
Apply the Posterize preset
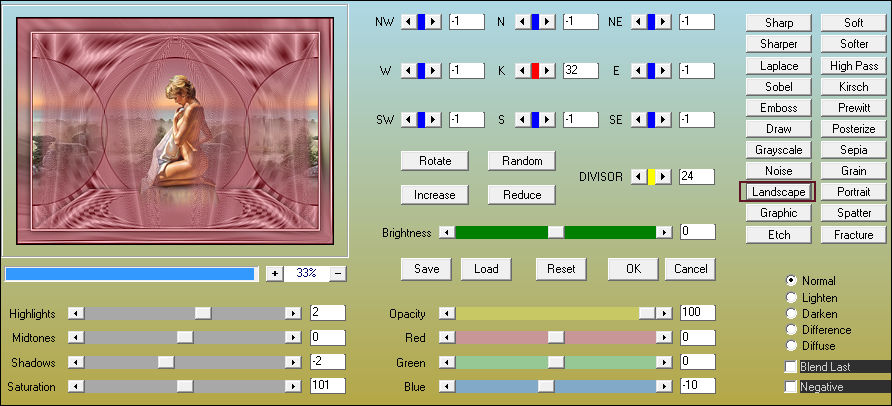[x=853, y=129]
